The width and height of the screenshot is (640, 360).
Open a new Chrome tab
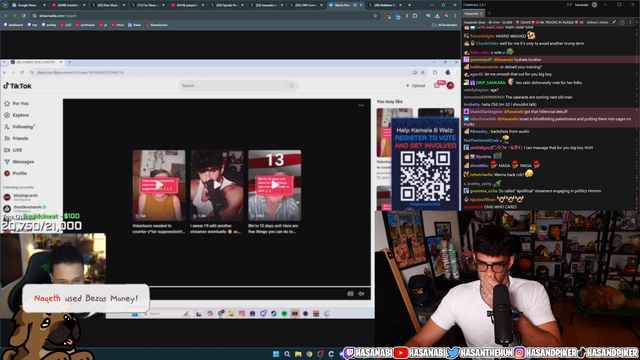(x=409, y=5)
